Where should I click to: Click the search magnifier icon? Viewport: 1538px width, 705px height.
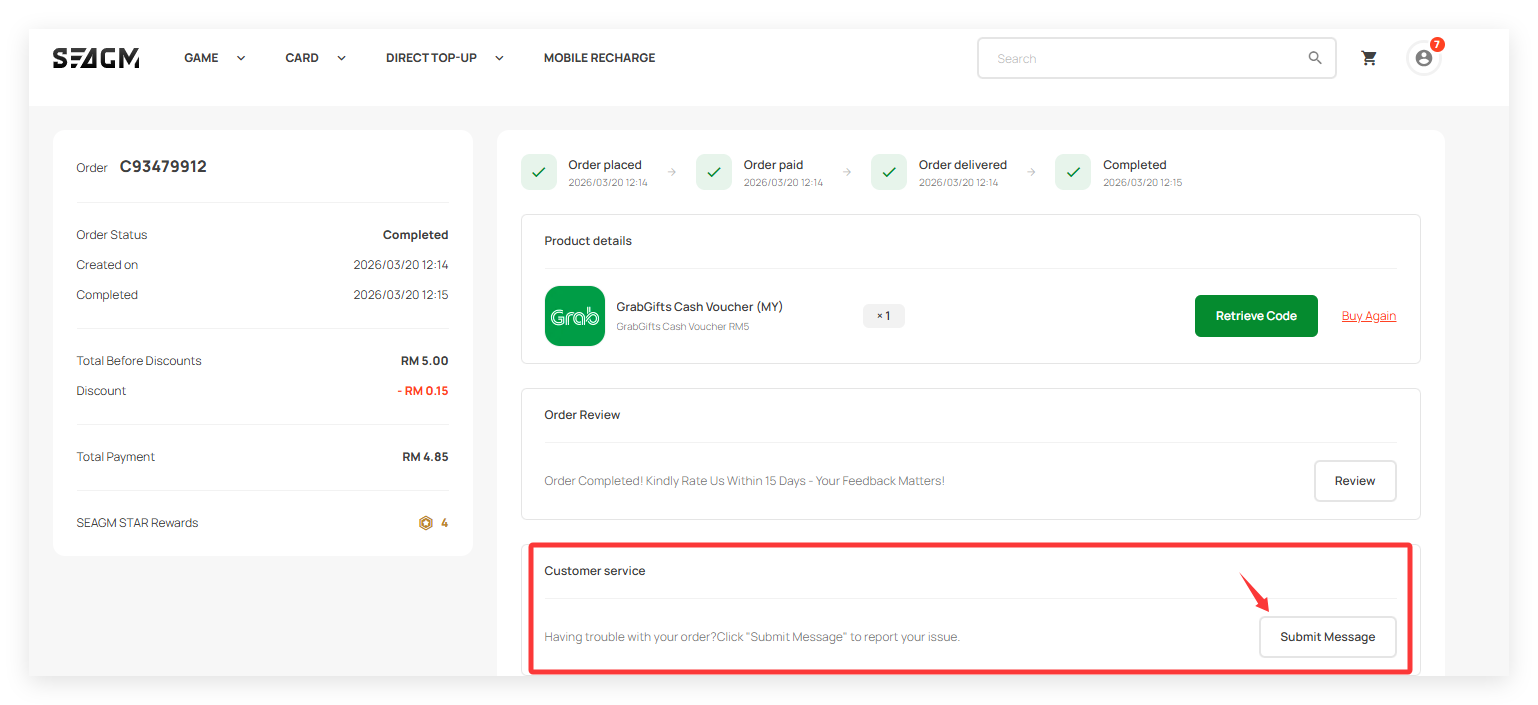pyautogui.click(x=1315, y=58)
